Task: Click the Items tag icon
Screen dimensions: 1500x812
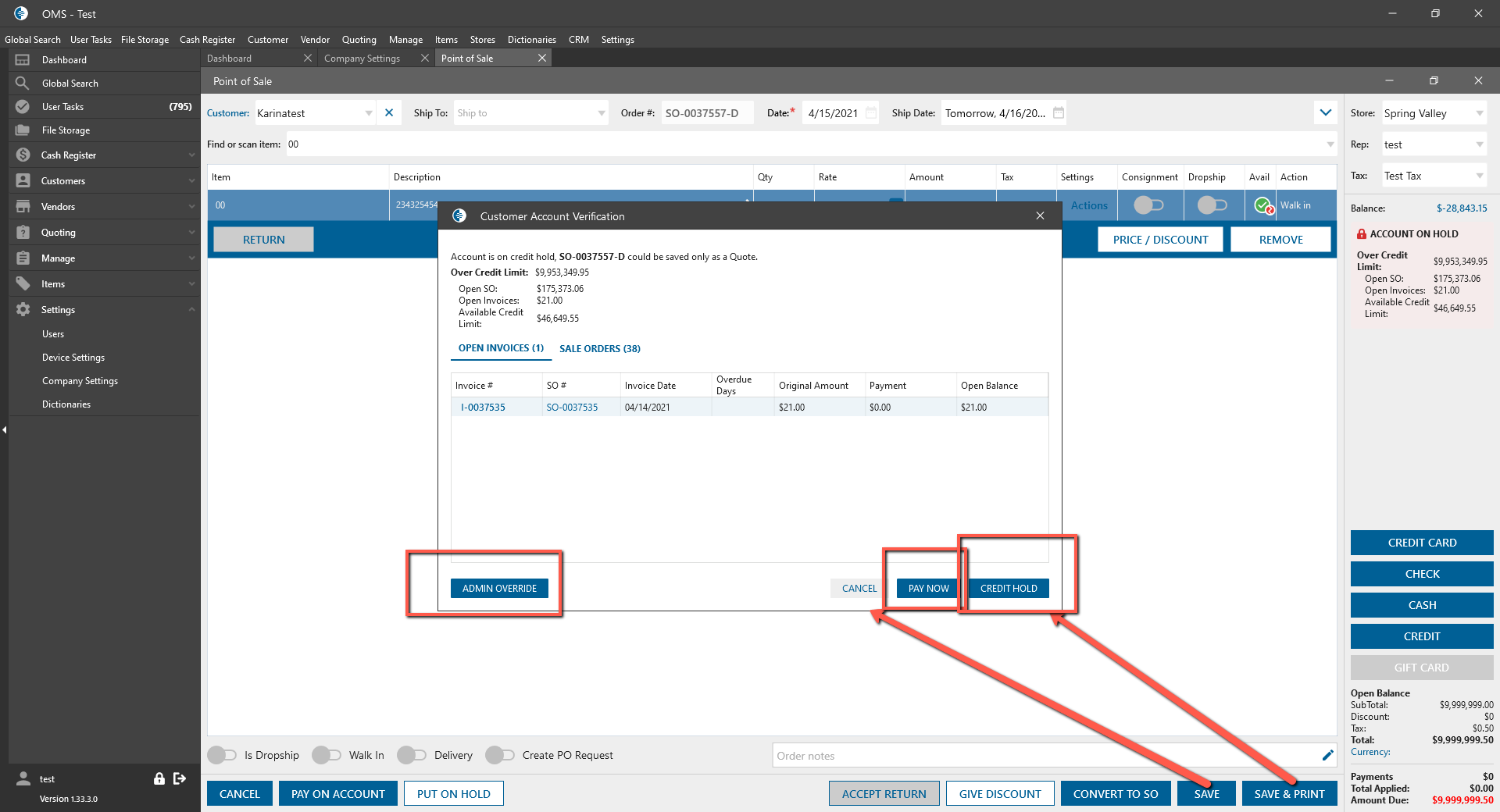Action: click(23, 284)
